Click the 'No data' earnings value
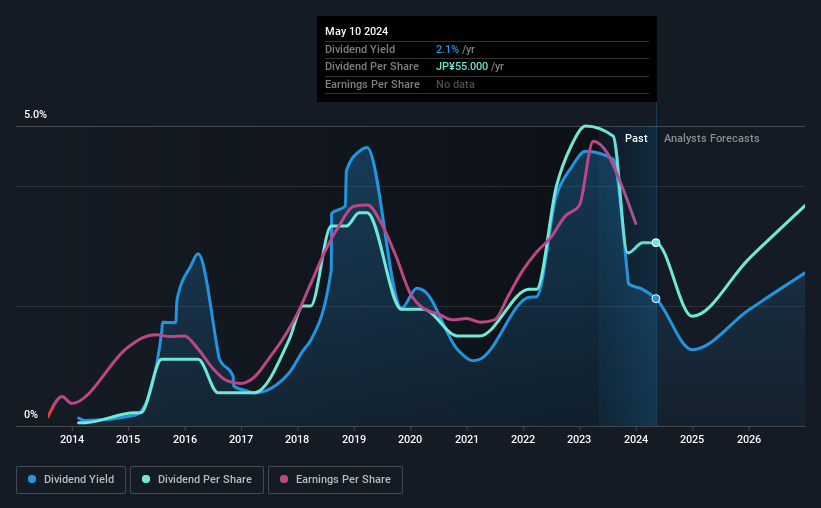The image size is (821, 508). 455,84
